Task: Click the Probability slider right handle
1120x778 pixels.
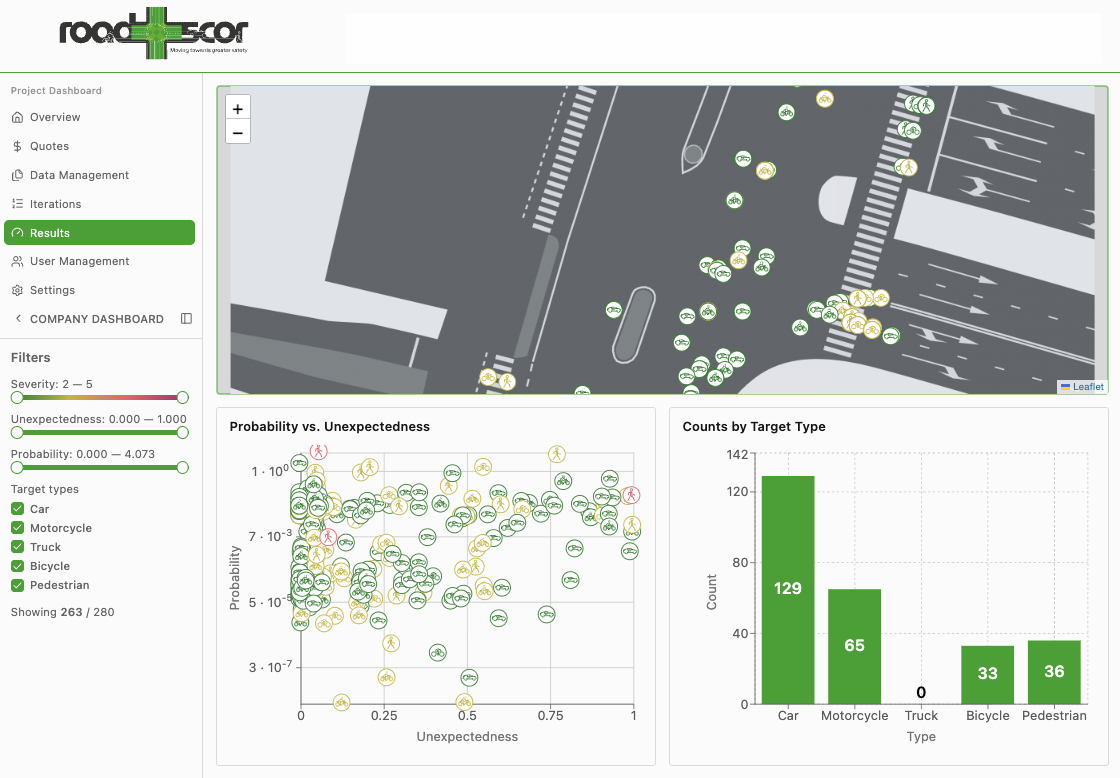Action: coord(182,467)
